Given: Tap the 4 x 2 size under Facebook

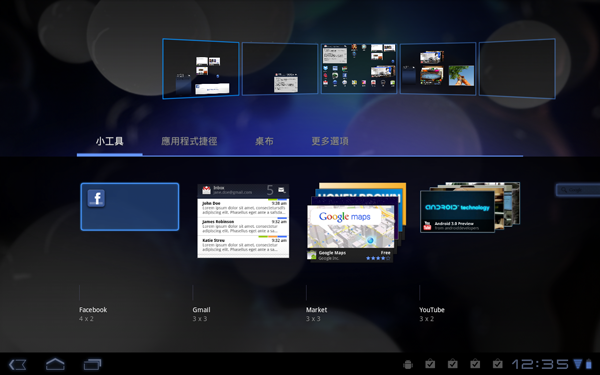Looking at the screenshot, I should 86,318.
